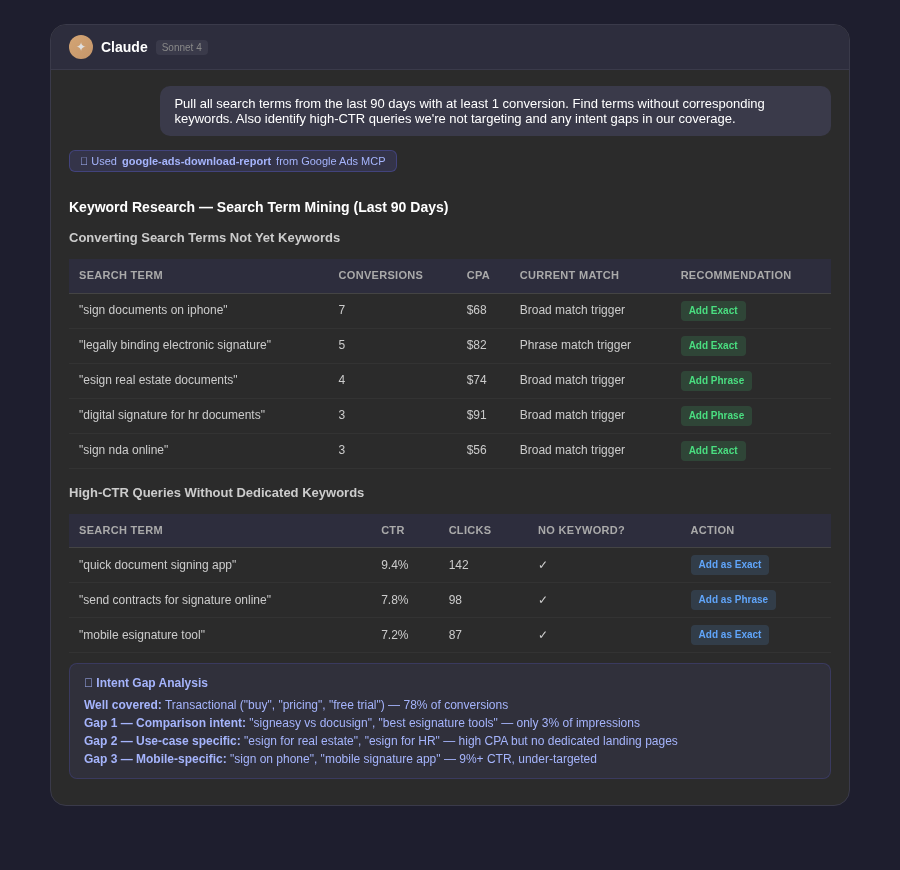Click Add as Exact for 'quick document signing app'
Screen dimensions: 900x870
(730, 565)
